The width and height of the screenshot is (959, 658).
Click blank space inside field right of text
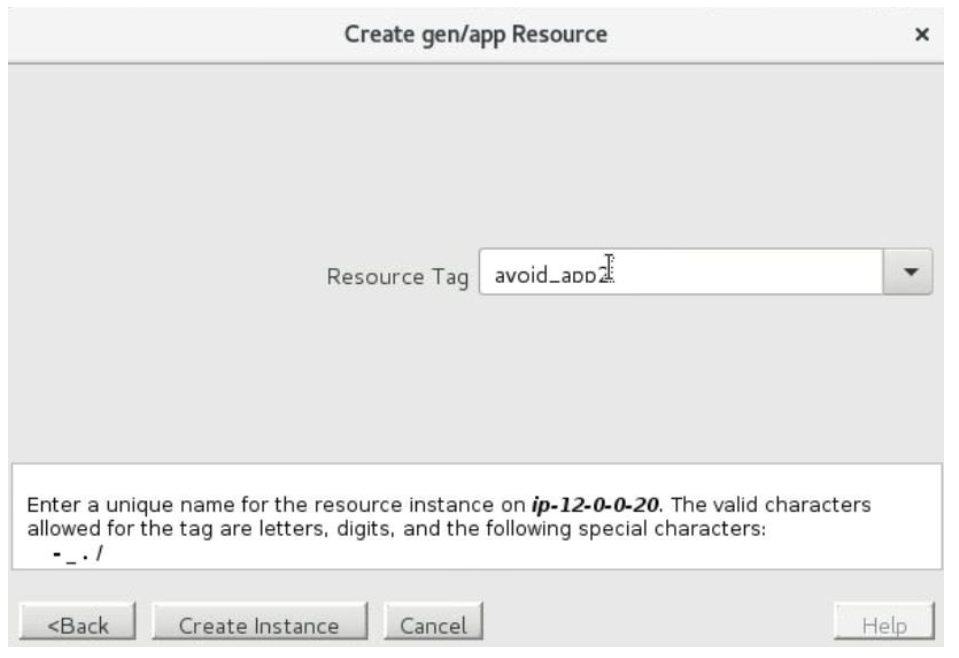(x=760, y=272)
